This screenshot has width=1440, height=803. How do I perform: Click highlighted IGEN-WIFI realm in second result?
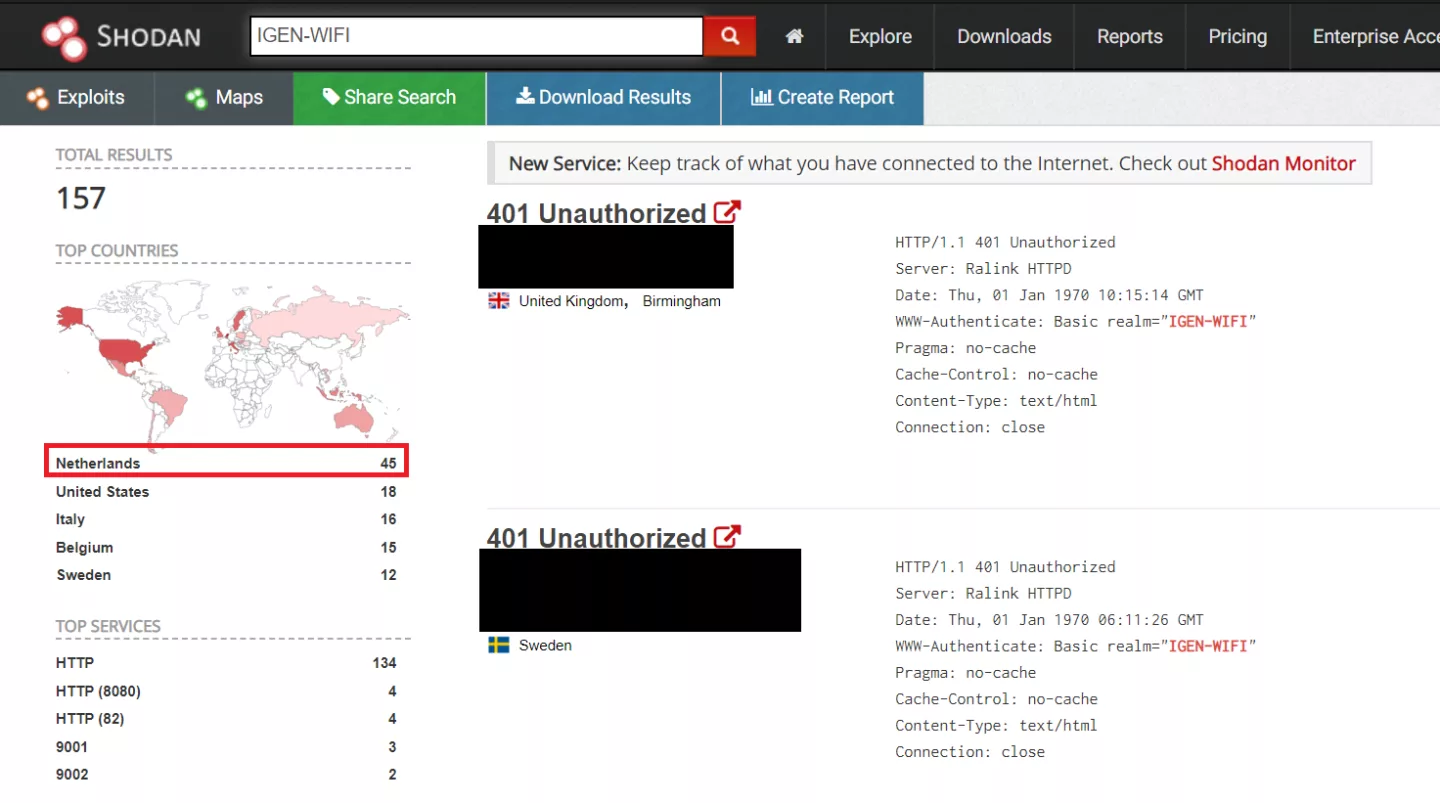click(1208, 646)
